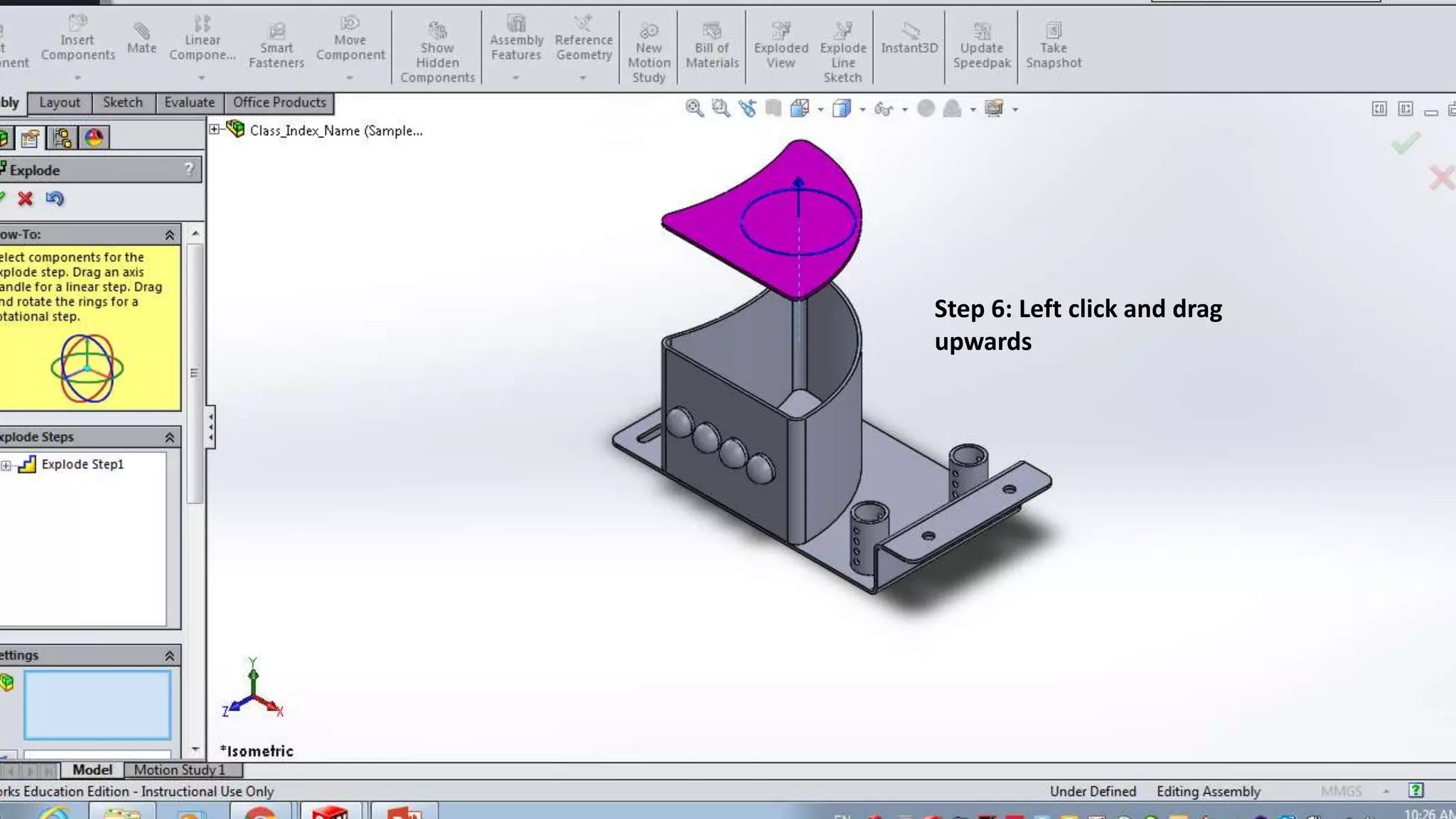Switch to Layout tab
The image size is (1456, 819).
pos(60,102)
